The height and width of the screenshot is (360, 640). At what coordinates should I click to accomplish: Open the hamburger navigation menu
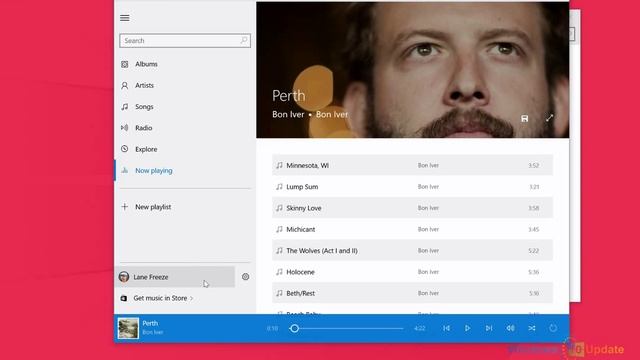[x=125, y=18]
